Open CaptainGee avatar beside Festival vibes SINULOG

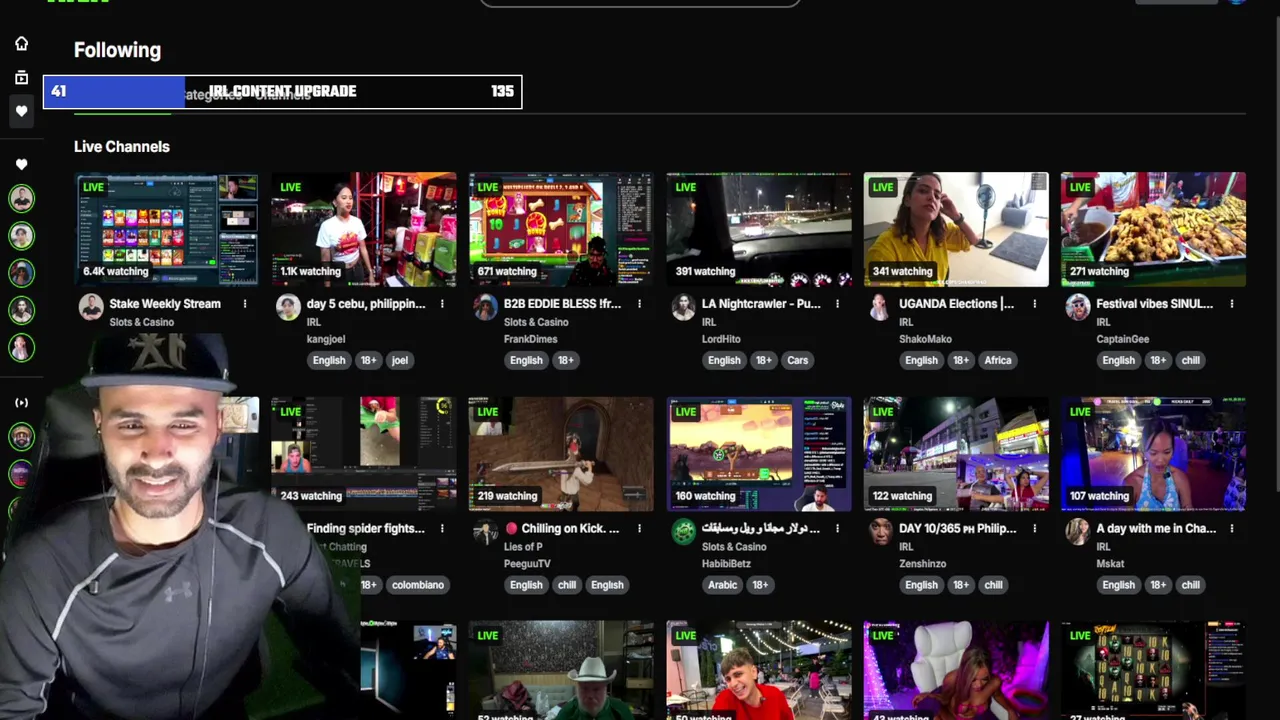click(1077, 307)
